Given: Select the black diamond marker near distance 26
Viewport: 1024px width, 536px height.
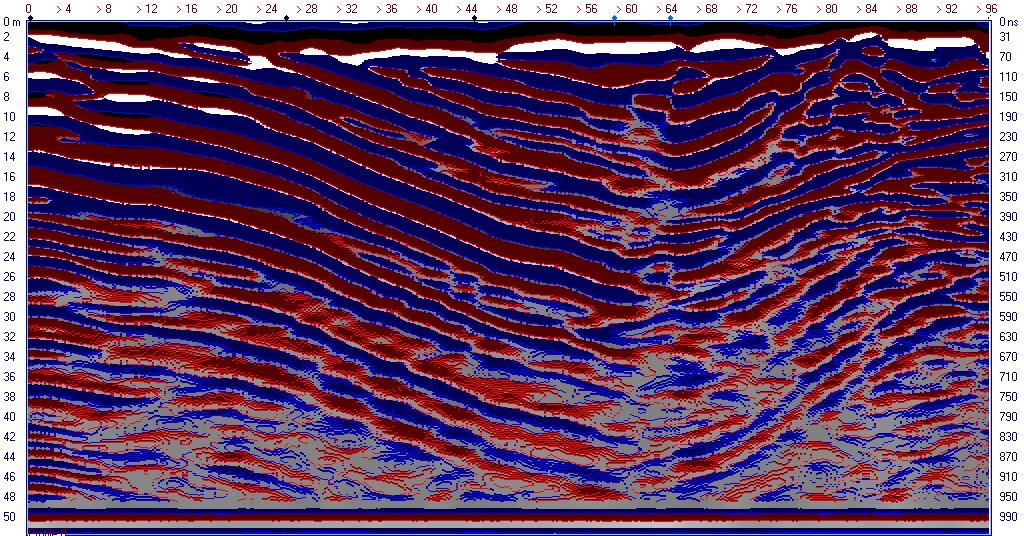Looking at the screenshot, I should pyautogui.click(x=287, y=18).
